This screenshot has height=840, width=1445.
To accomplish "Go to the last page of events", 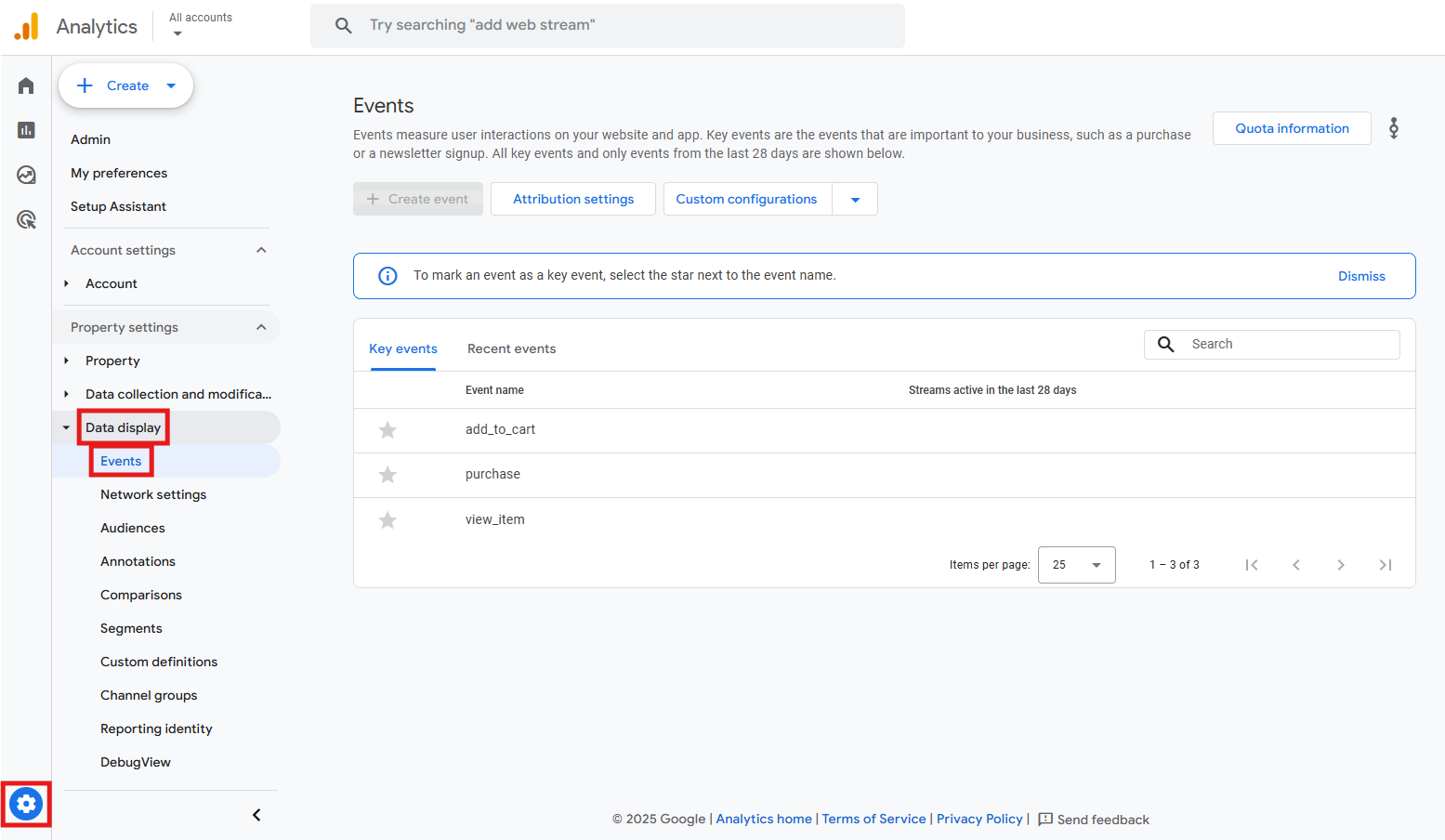I will 1386,565.
